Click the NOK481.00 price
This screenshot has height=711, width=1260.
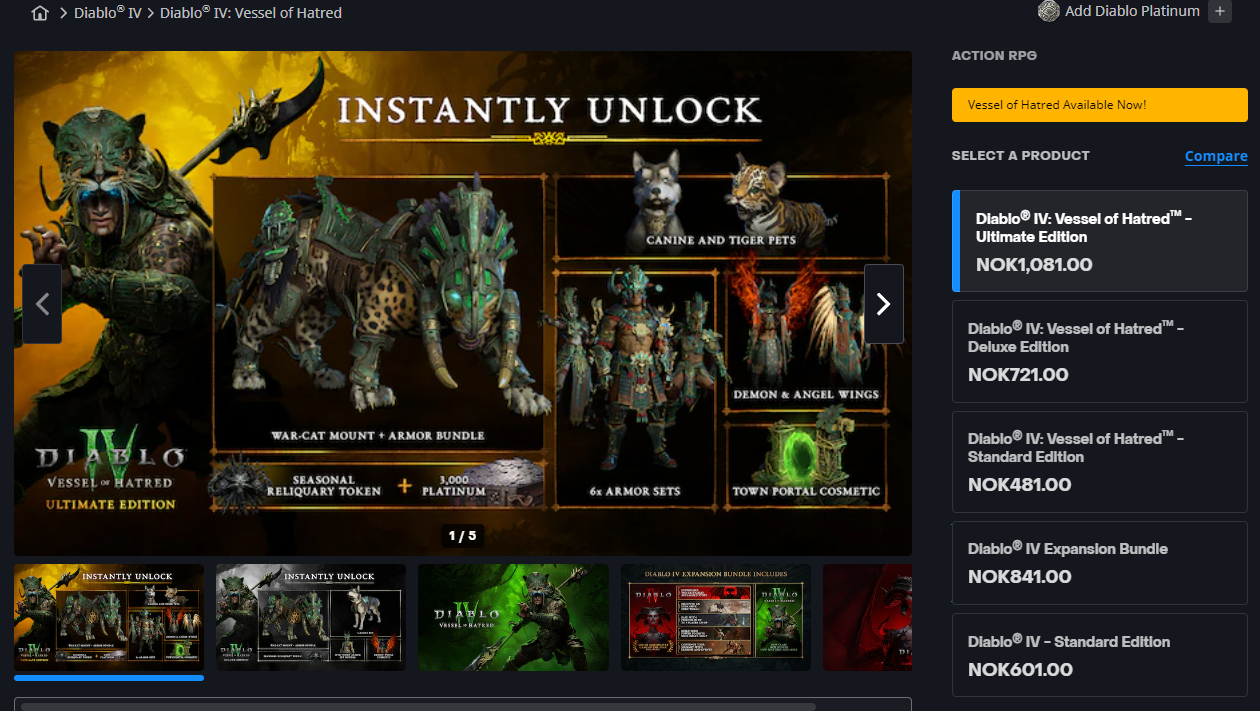point(1019,485)
